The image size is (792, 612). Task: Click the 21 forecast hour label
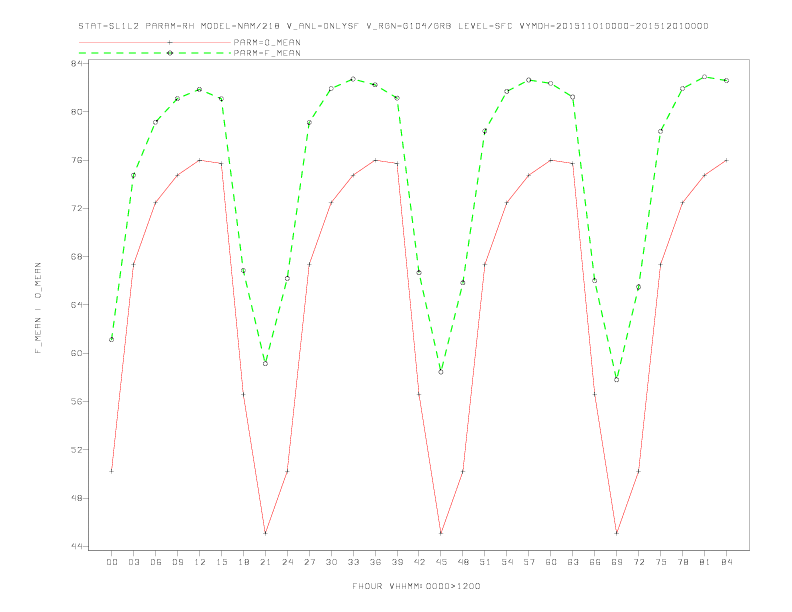[265, 562]
